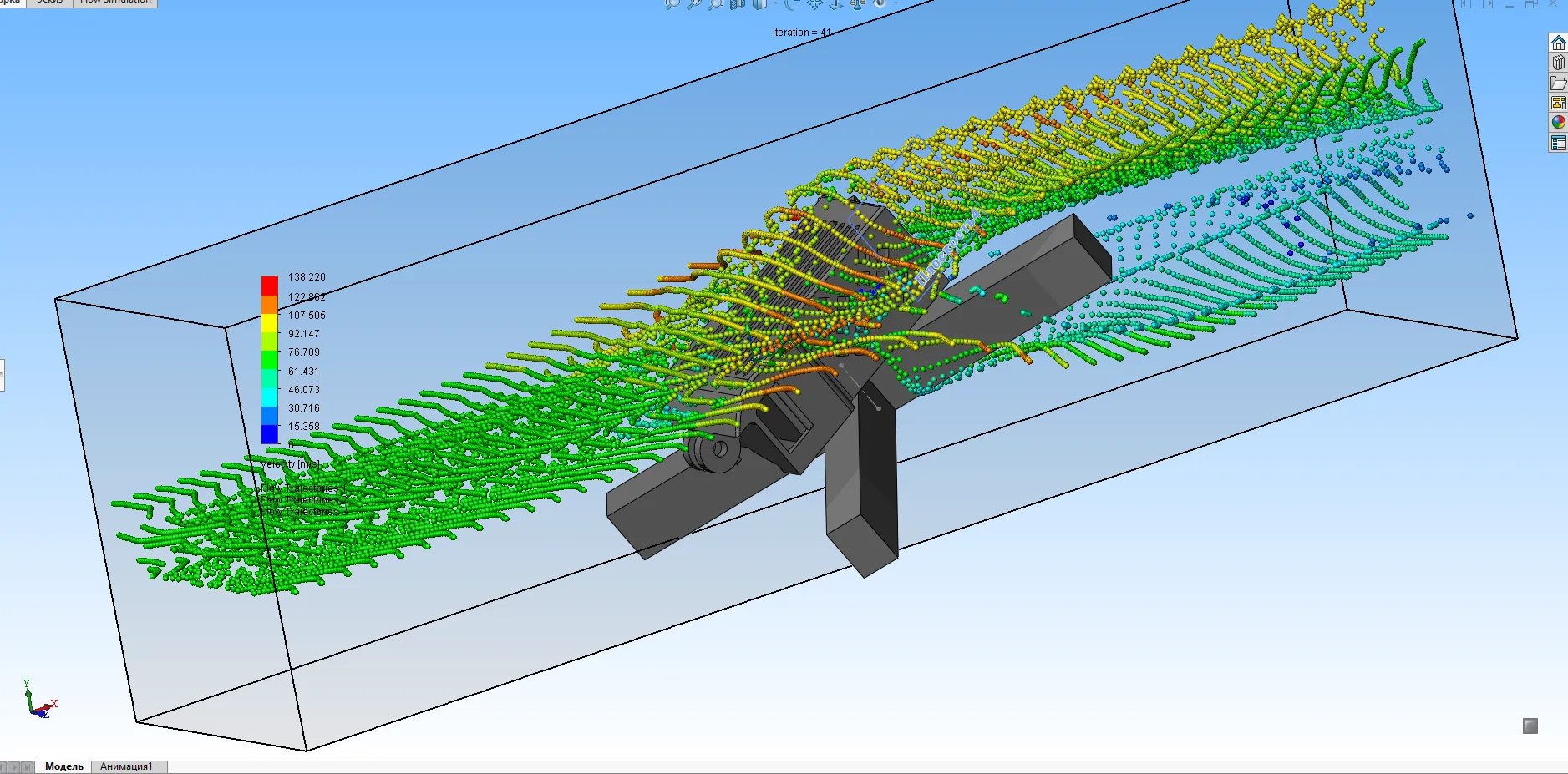The width and height of the screenshot is (1568, 774).
Task: Open the Appearances color-ball pane
Action: tap(1558, 123)
